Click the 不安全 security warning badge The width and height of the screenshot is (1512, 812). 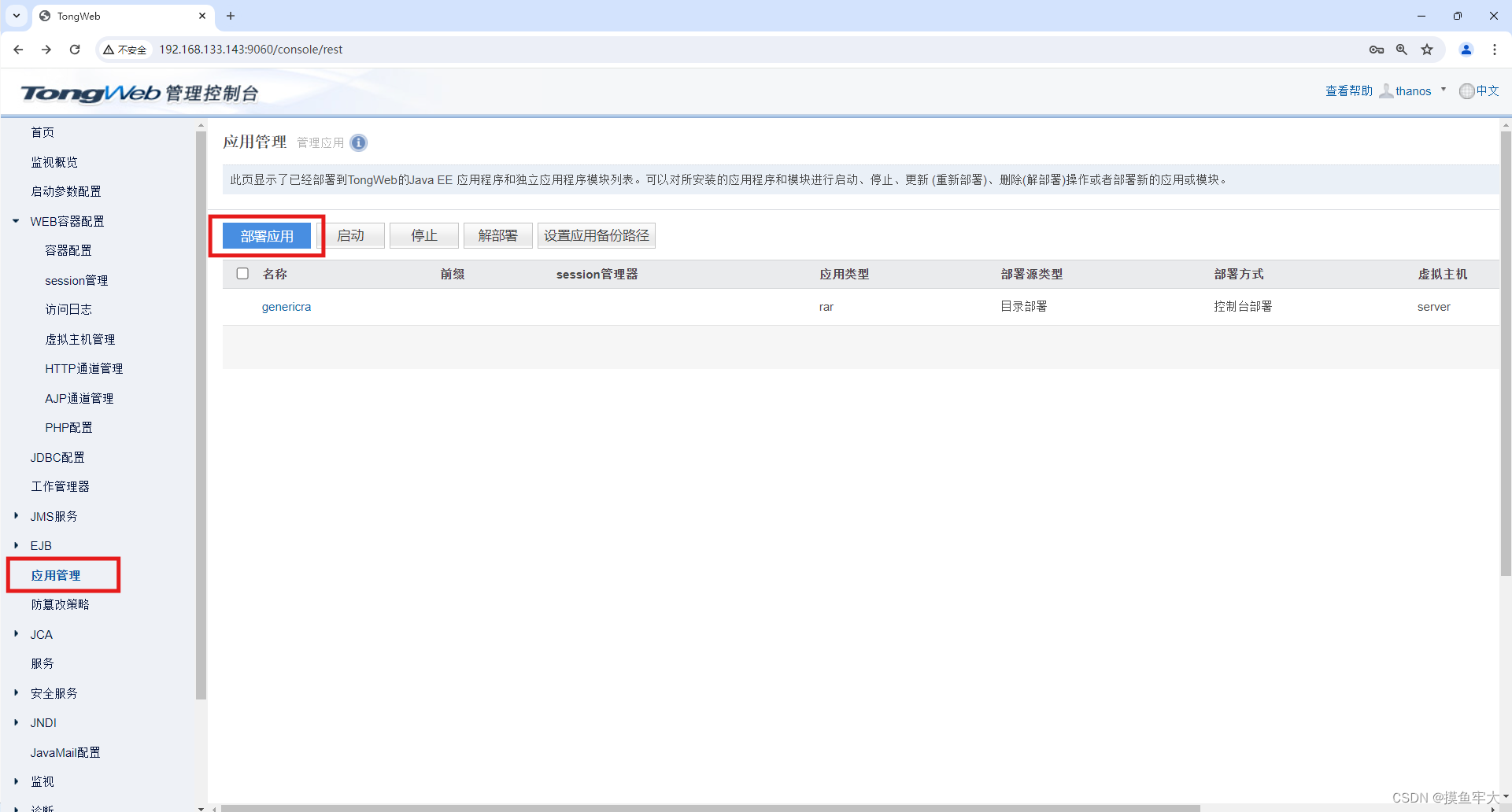[125, 50]
